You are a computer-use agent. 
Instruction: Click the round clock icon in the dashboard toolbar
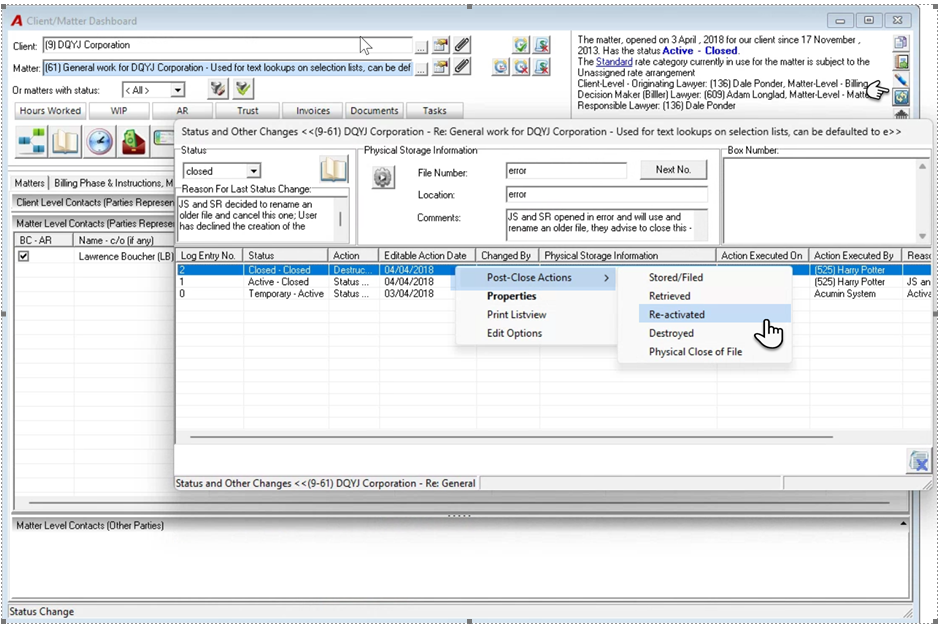tap(99, 141)
